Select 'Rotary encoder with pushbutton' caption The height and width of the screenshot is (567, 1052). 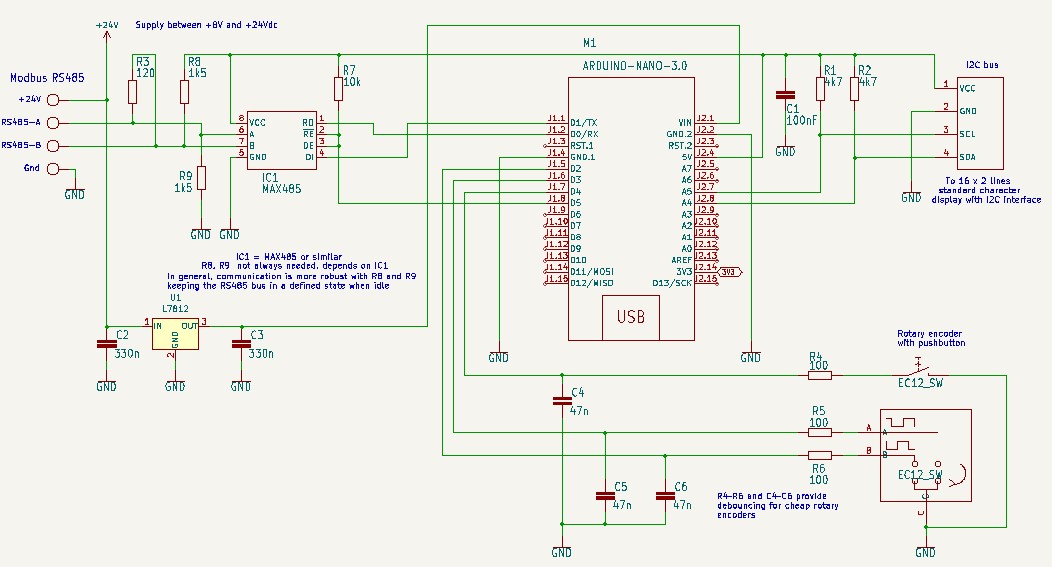point(931,338)
